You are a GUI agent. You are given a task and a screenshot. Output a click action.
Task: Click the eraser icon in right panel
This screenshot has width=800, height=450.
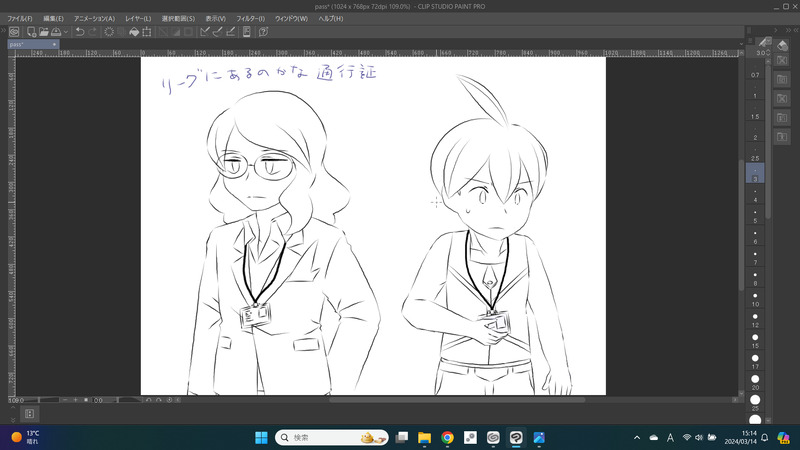coord(782,45)
